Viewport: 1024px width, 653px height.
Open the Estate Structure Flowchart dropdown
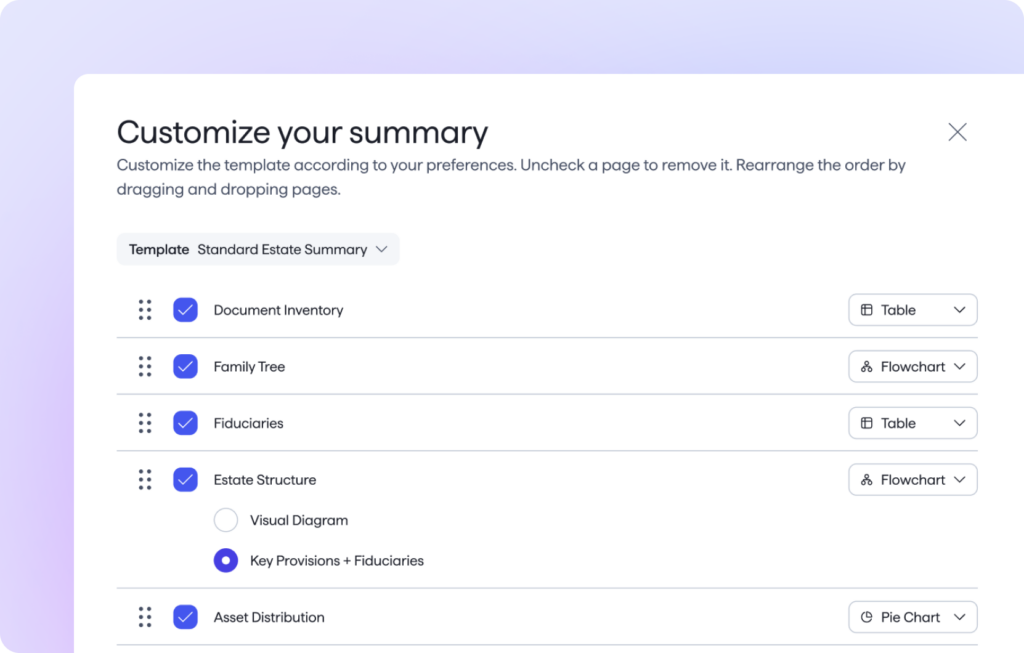coord(912,480)
